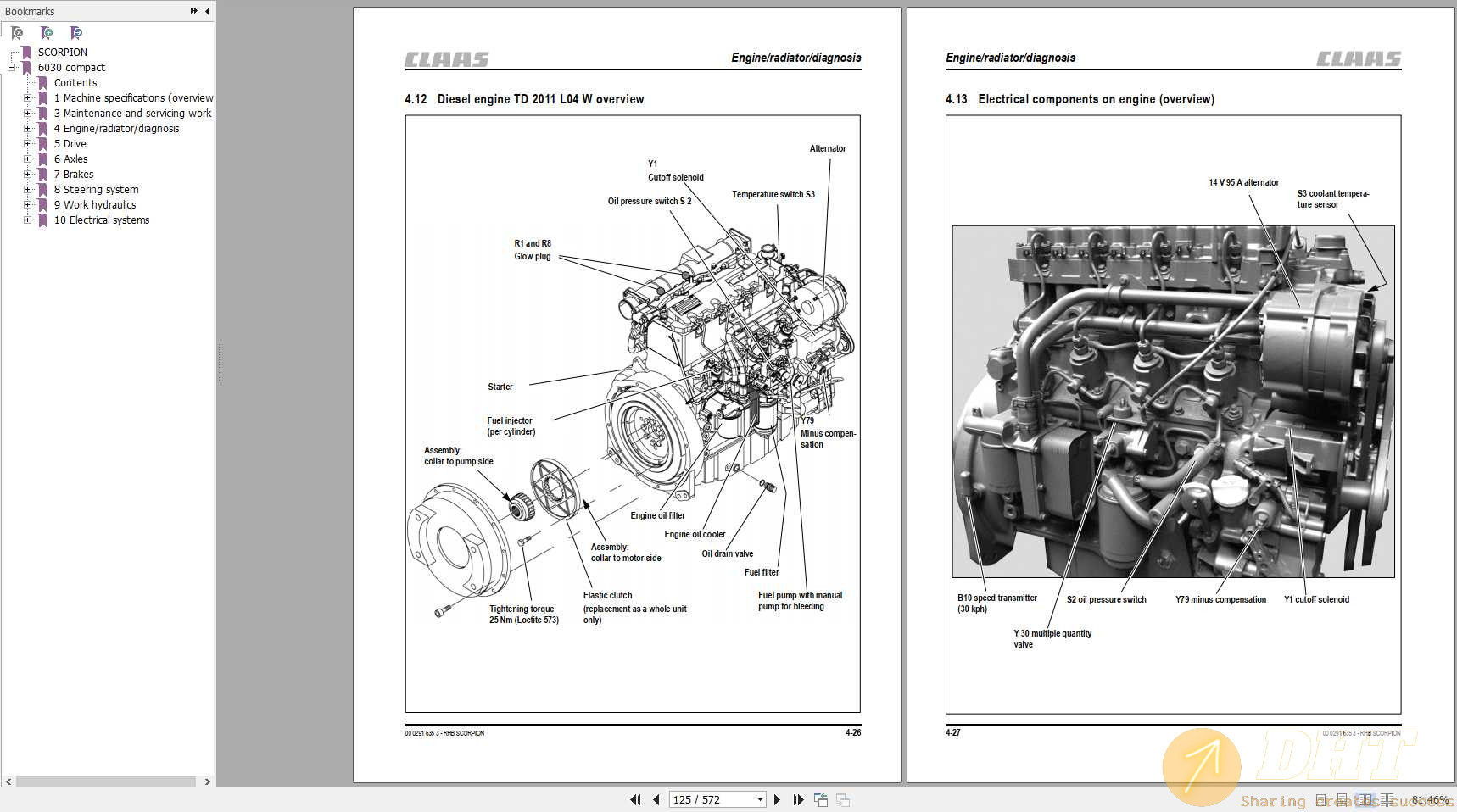Click the bookmarks panel horizontal scrollbar track

tap(106, 781)
